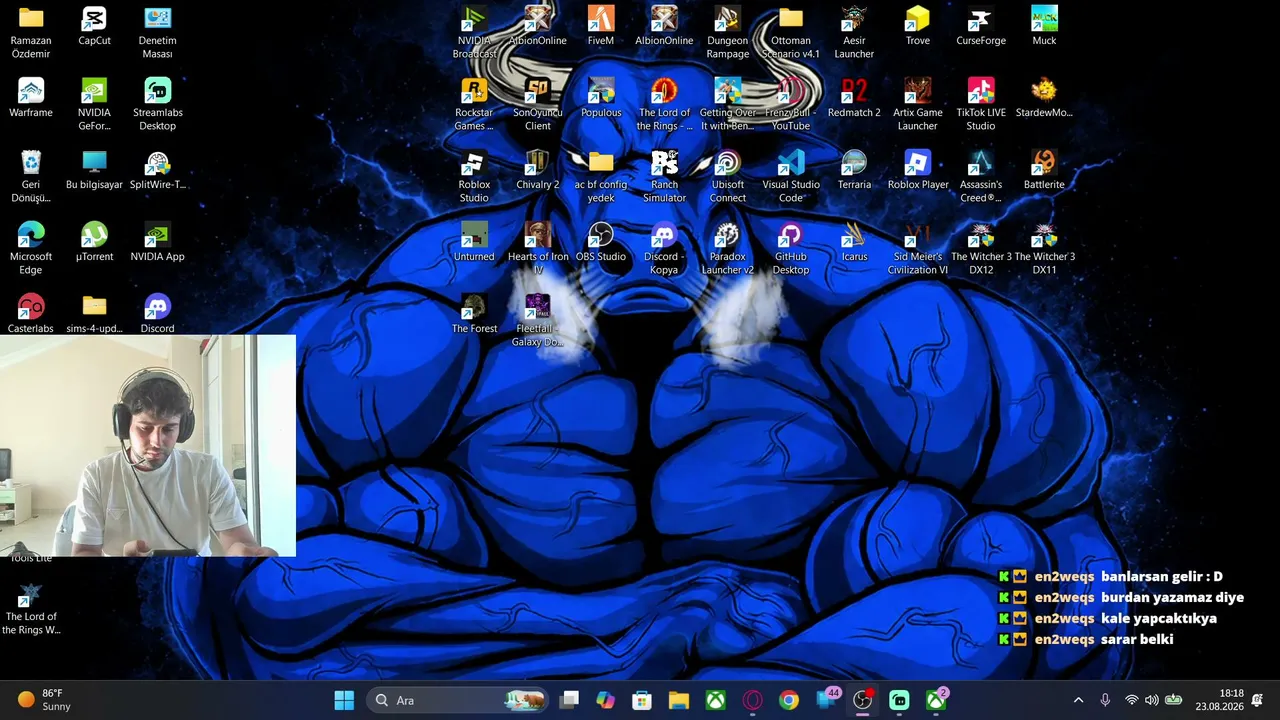Image resolution: width=1280 pixels, height=720 pixels.
Task: Select the Hearts of Iron IV icon
Action: click(x=538, y=249)
